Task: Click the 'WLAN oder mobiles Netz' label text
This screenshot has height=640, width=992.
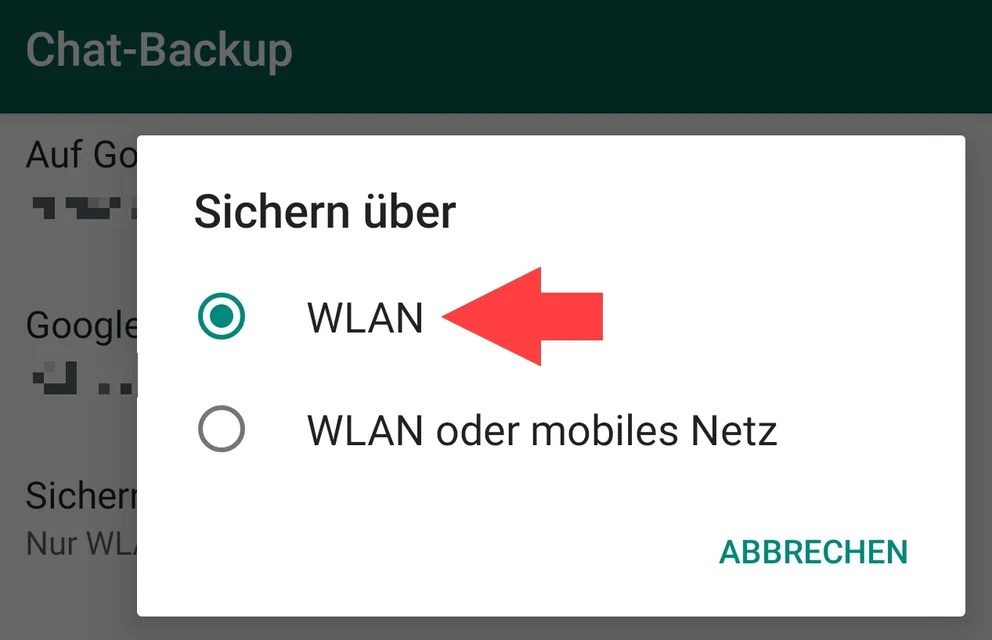Action: point(542,431)
